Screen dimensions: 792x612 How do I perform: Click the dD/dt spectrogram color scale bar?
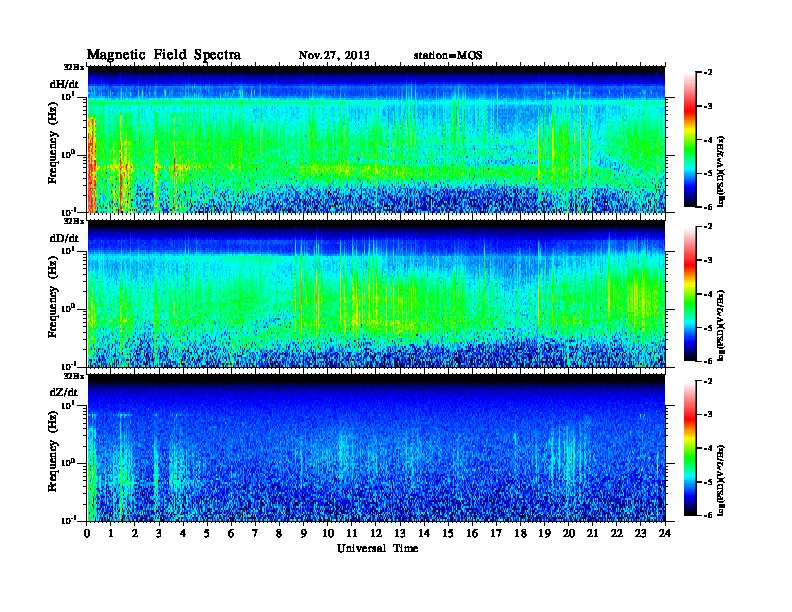(x=690, y=294)
